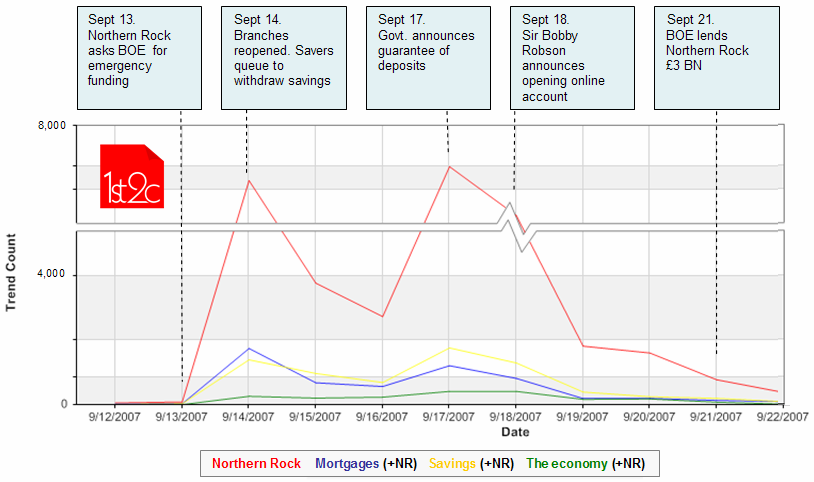
Task: Click the 9/15/2007 date label
Action: 315,417
